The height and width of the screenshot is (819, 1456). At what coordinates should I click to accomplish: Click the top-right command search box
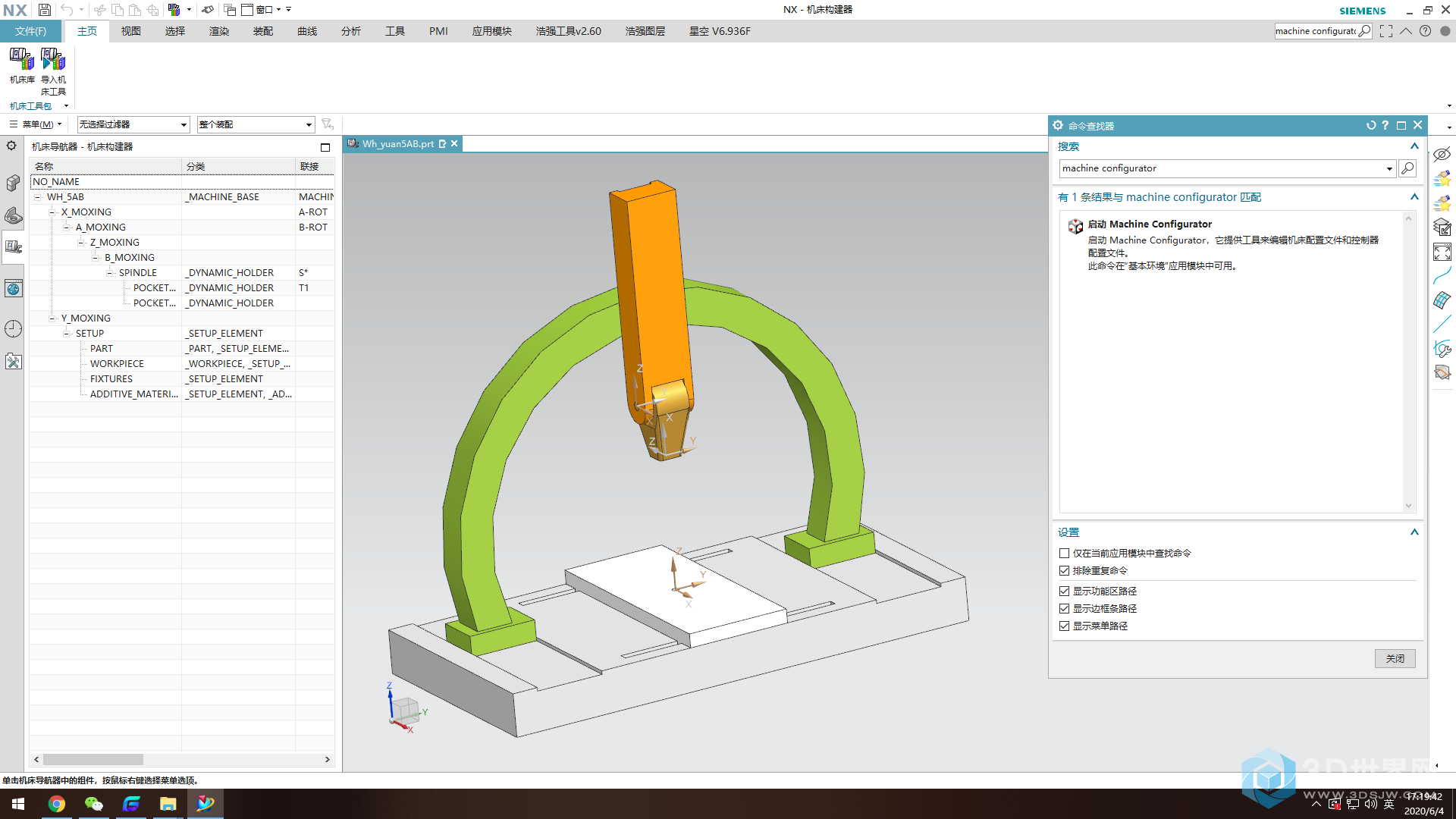[x=1323, y=31]
